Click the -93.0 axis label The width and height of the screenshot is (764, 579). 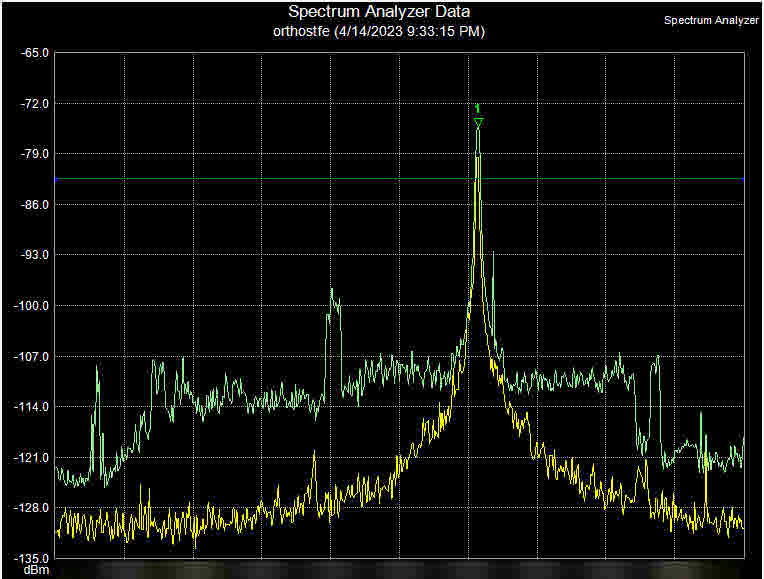(x=33, y=255)
